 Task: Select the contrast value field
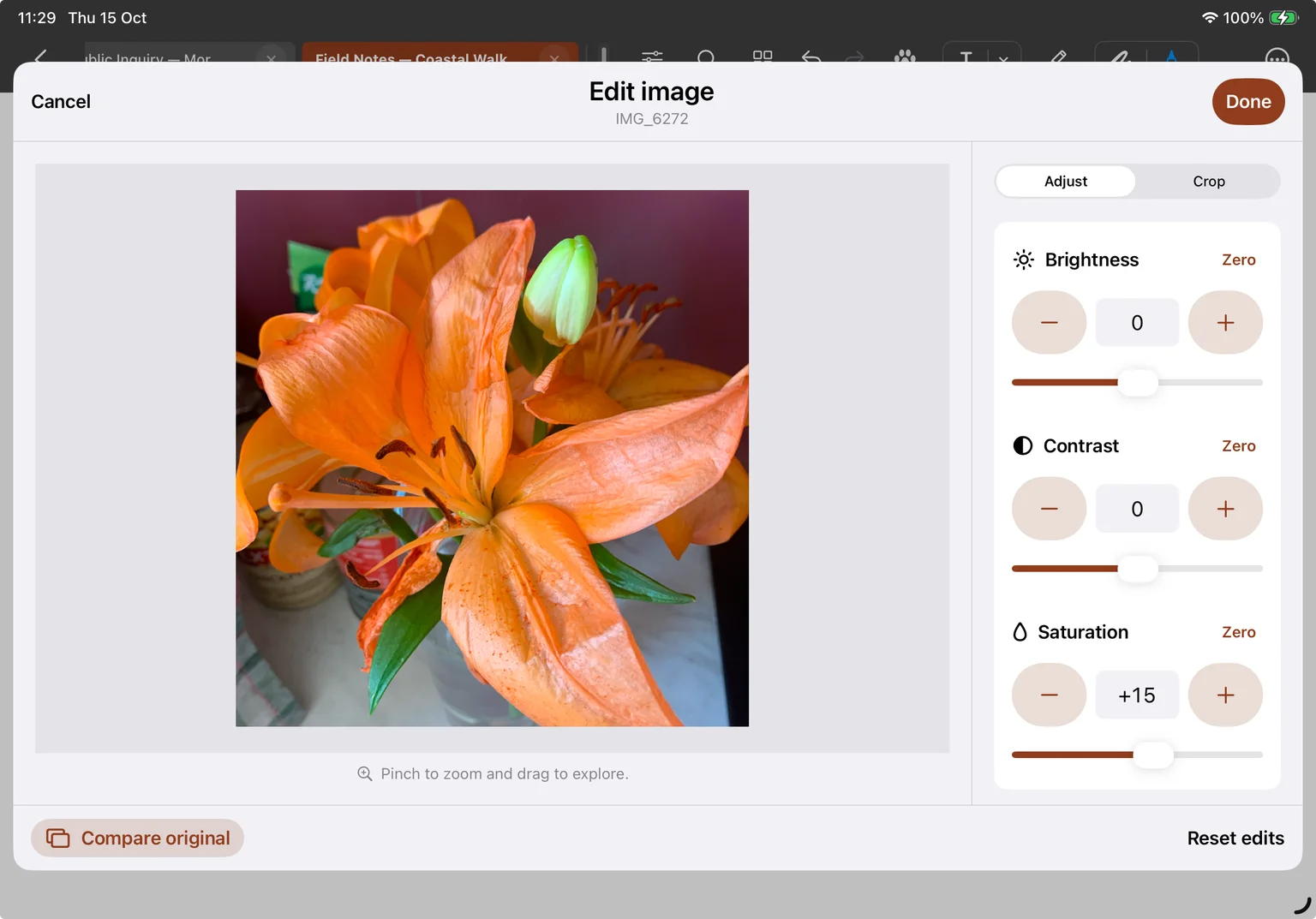[1137, 509]
